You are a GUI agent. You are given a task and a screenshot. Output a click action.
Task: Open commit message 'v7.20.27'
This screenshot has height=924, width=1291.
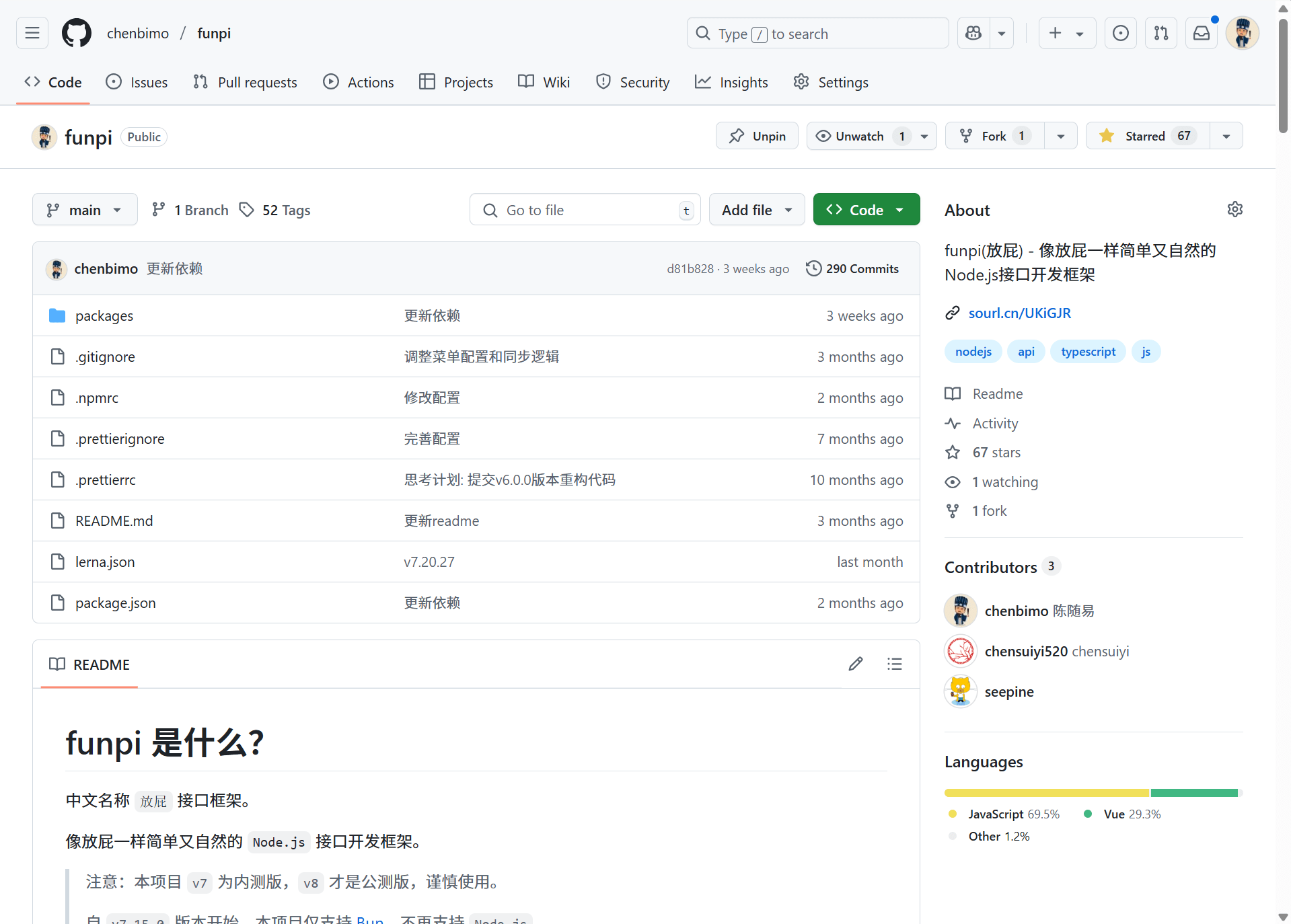tap(429, 562)
